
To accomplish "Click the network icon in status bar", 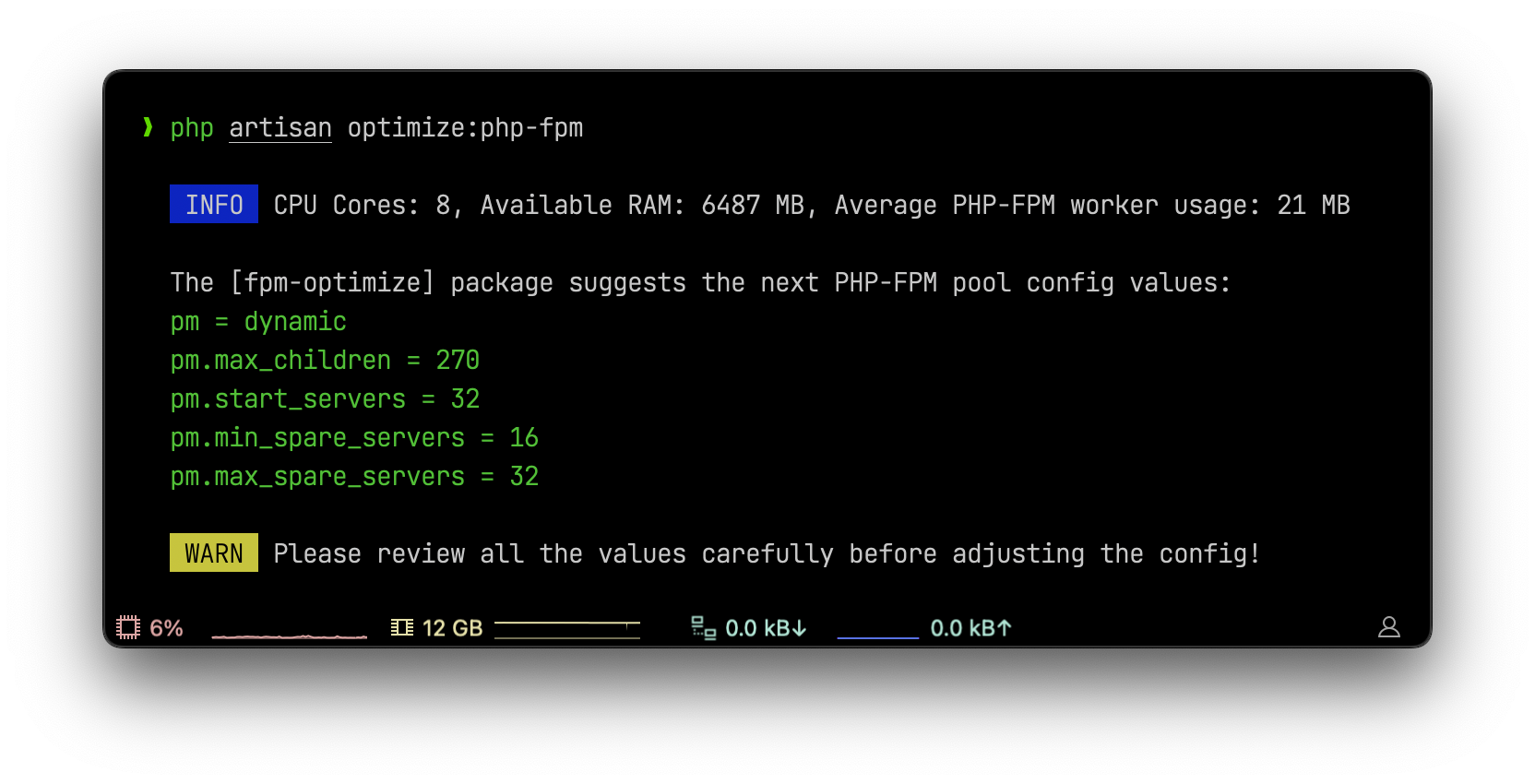I will [x=703, y=628].
